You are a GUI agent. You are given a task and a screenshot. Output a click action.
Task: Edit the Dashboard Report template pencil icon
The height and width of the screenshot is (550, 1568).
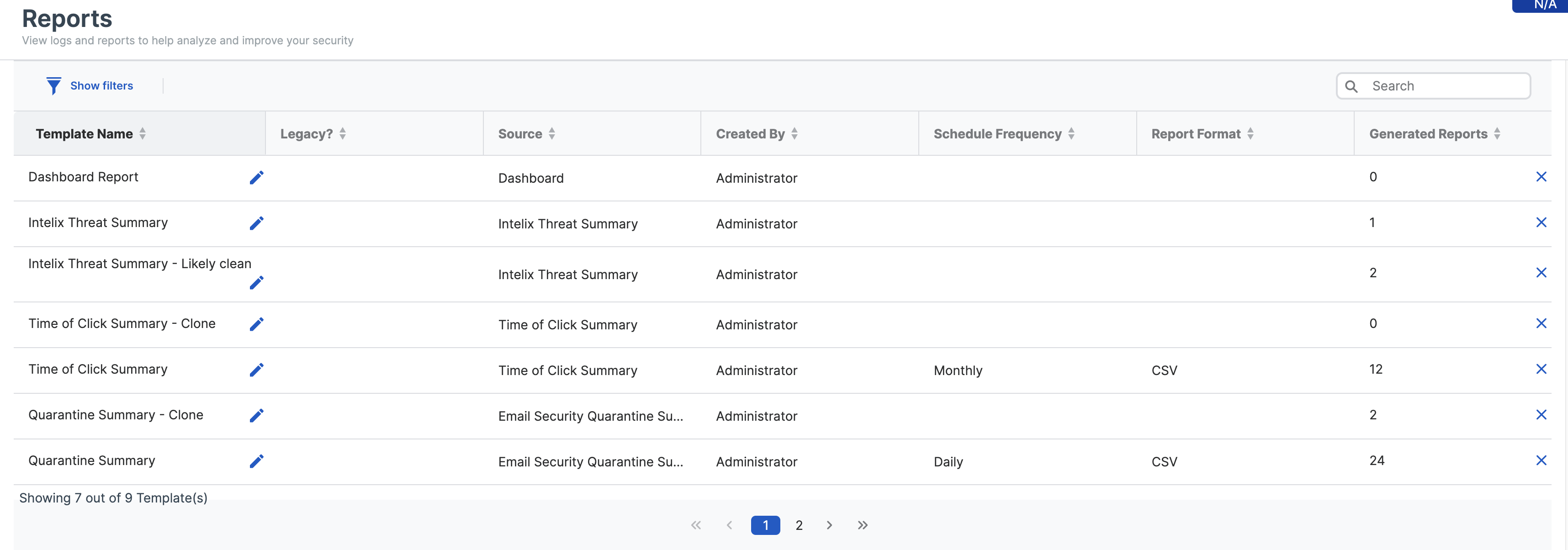click(x=256, y=177)
